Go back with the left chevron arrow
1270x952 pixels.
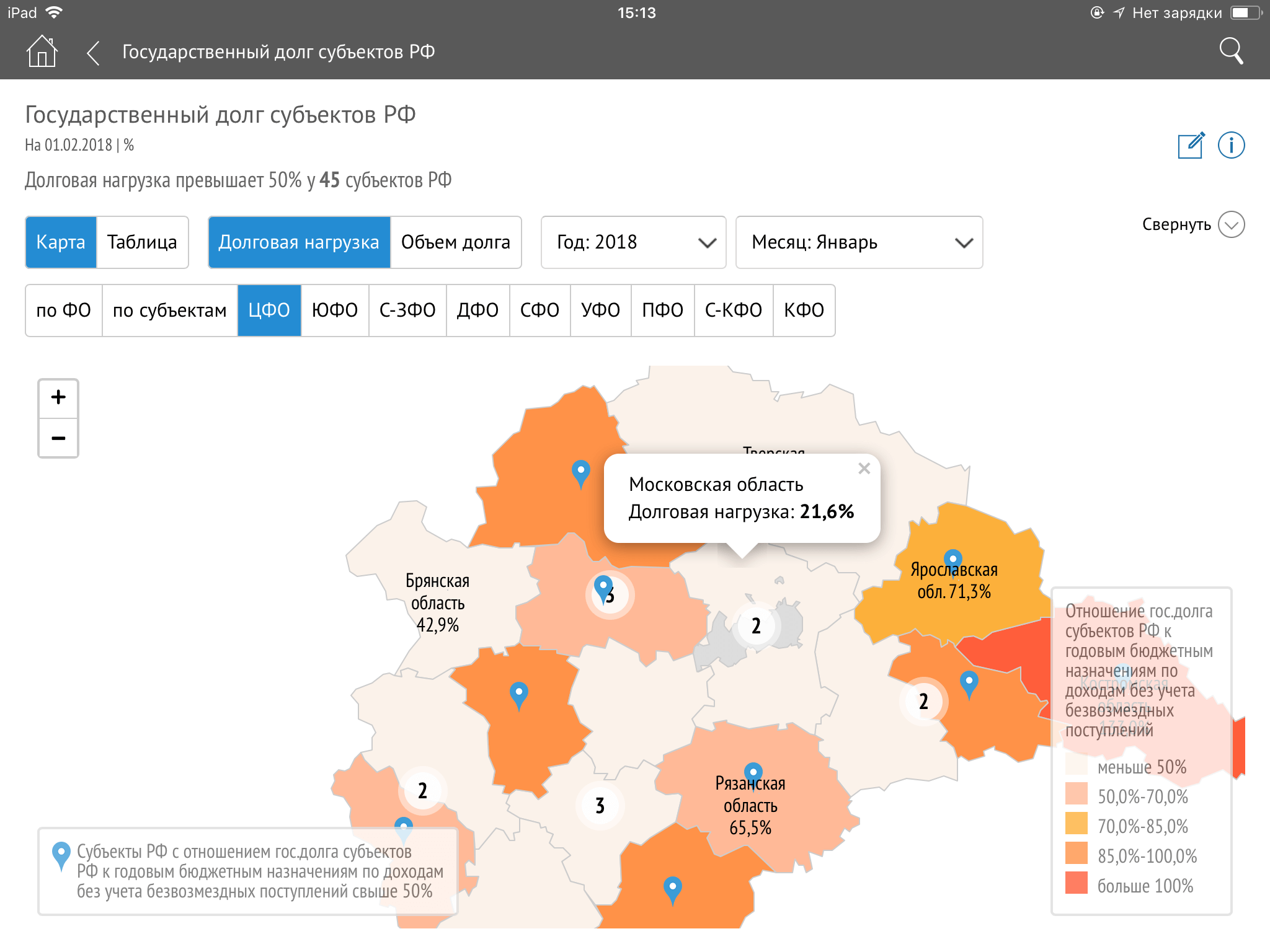(x=93, y=53)
